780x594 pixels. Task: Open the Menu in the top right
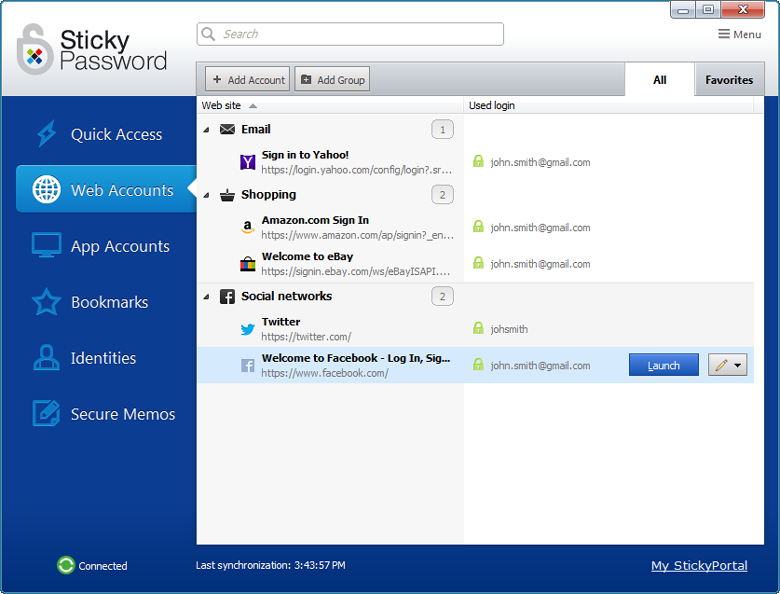click(x=740, y=34)
